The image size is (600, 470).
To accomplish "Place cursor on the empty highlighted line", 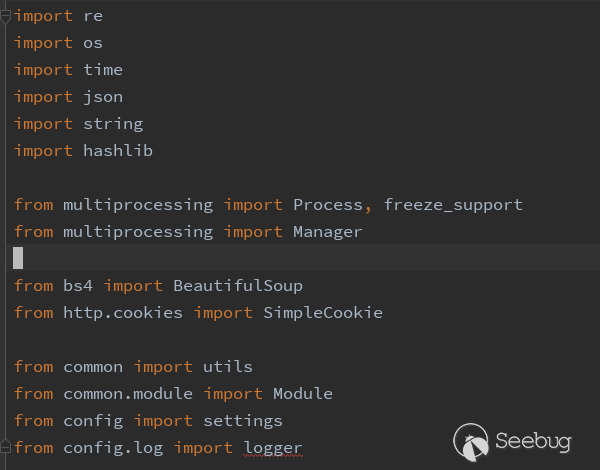I will tap(303, 258).
